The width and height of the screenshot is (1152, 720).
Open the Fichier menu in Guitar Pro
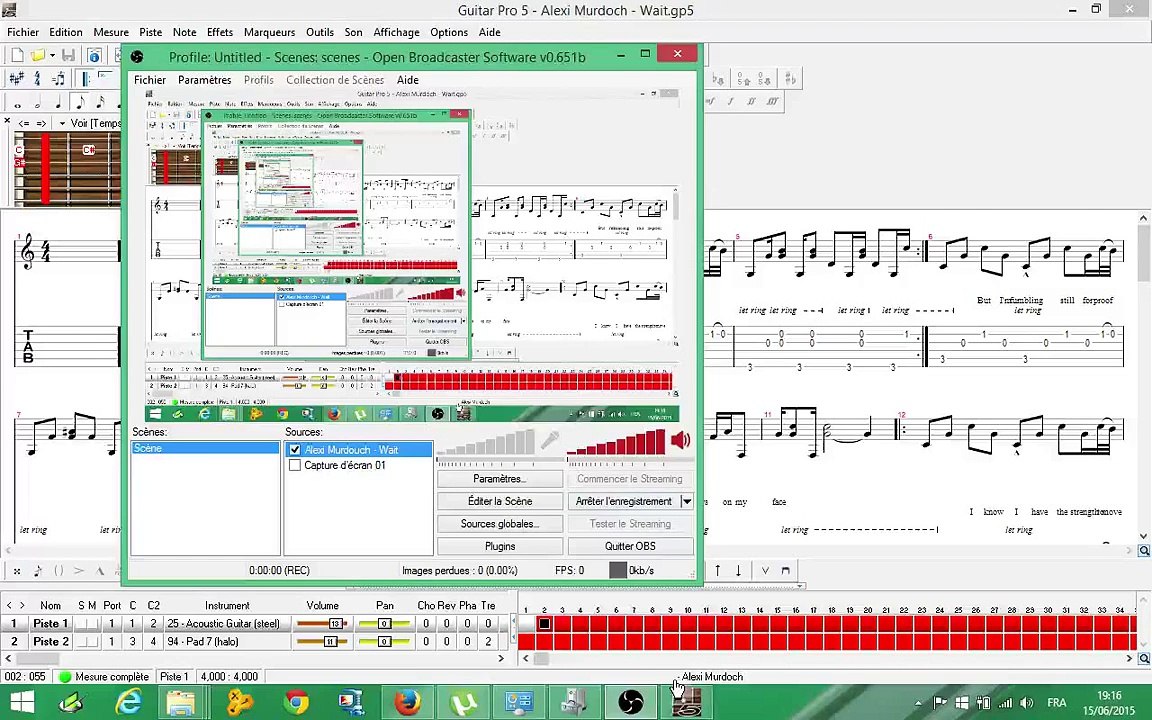tap(23, 32)
